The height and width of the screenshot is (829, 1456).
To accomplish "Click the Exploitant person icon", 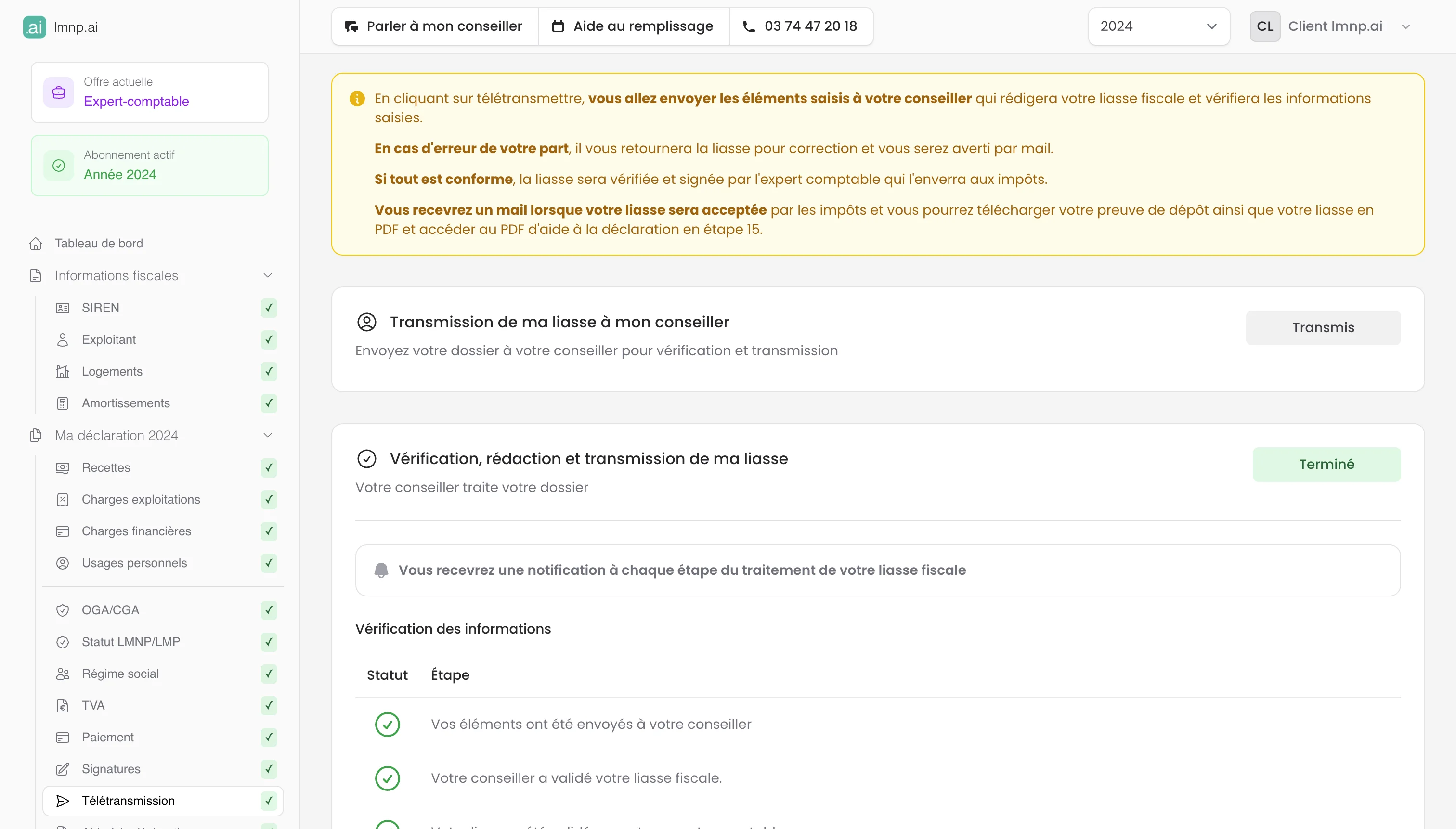I will pyautogui.click(x=63, y=339).
